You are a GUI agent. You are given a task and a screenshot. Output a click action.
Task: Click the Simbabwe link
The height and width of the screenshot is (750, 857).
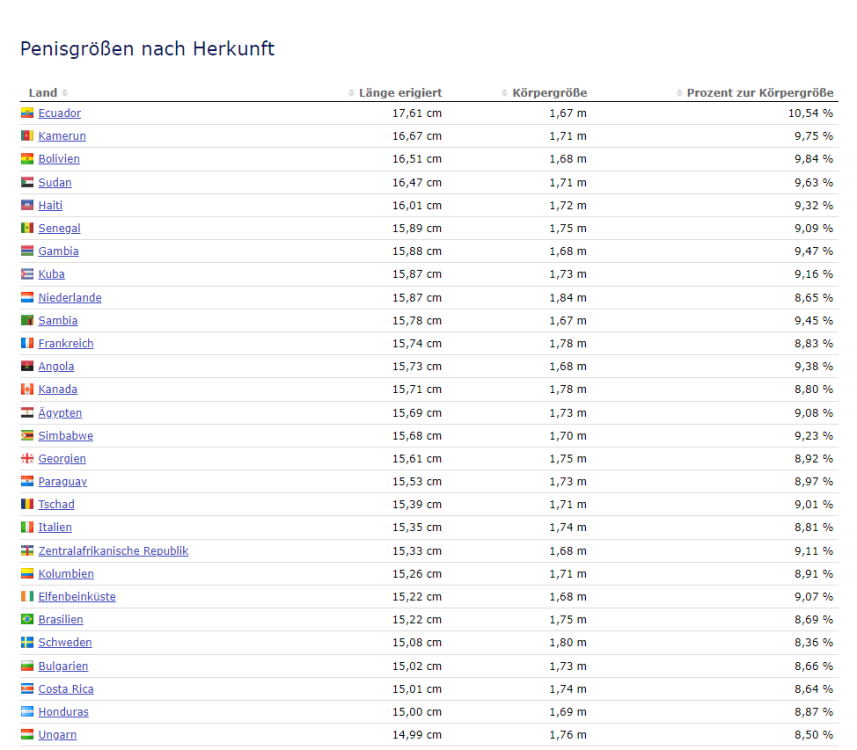point(66,436)
